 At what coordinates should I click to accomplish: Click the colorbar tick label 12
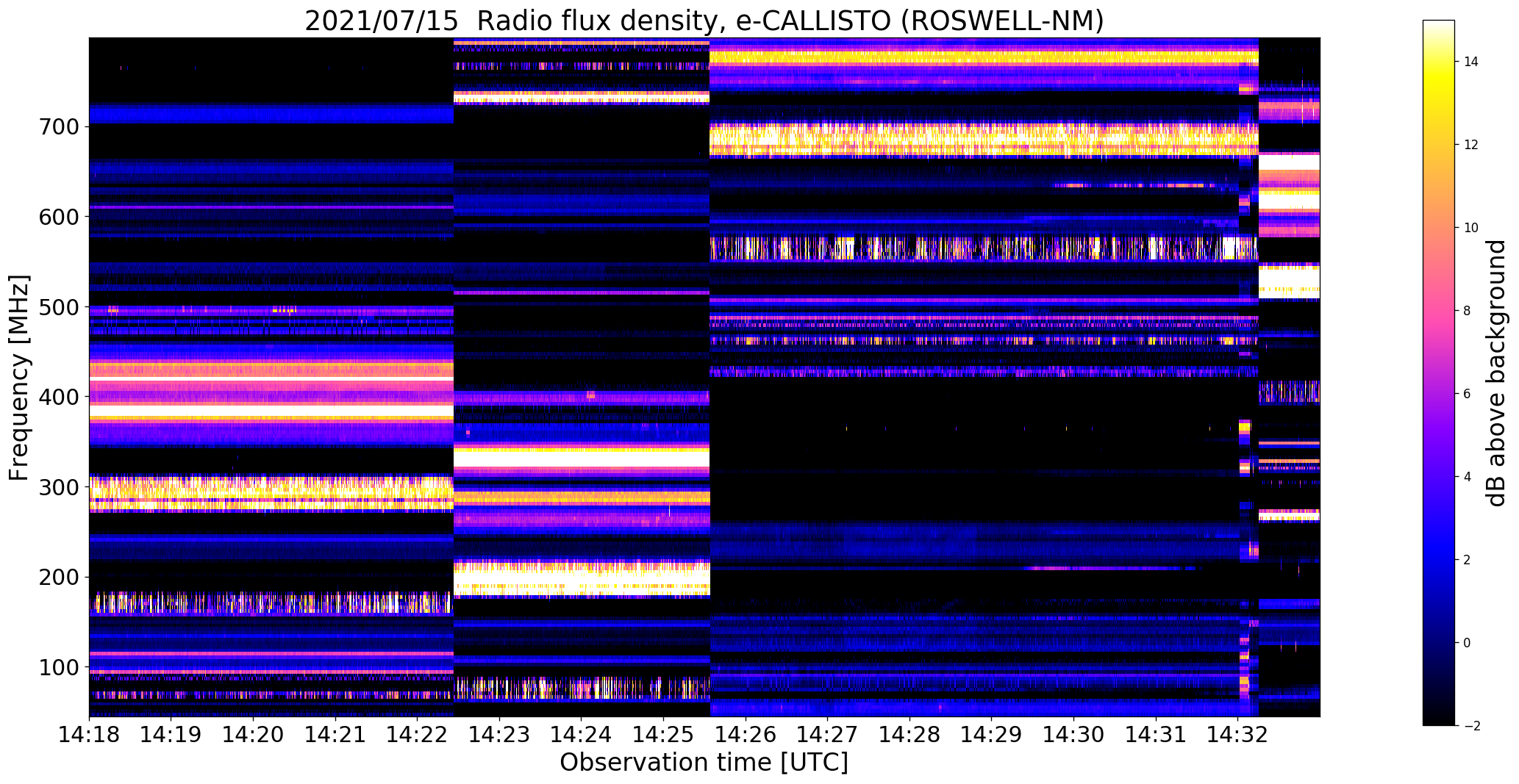pyautogui.click(x=1471, y=145)
